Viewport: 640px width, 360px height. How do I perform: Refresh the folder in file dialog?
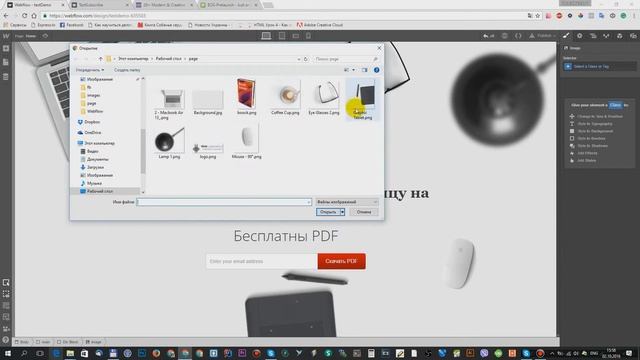coord(306,59)
